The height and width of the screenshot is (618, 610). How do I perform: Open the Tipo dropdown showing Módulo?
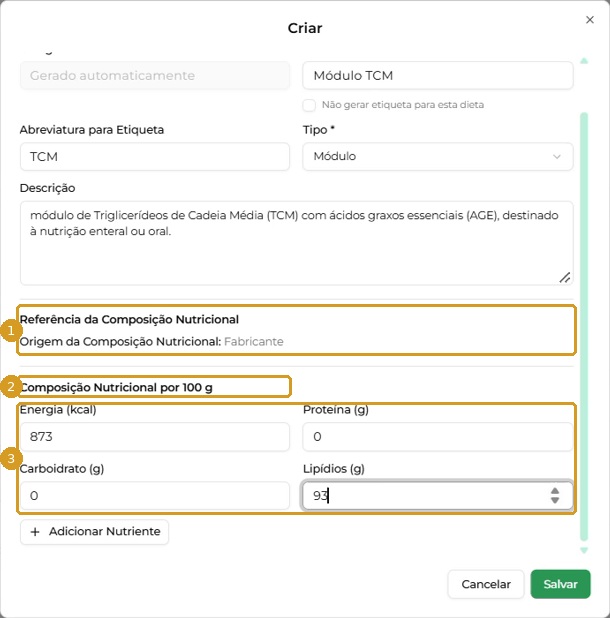[437, 156]
